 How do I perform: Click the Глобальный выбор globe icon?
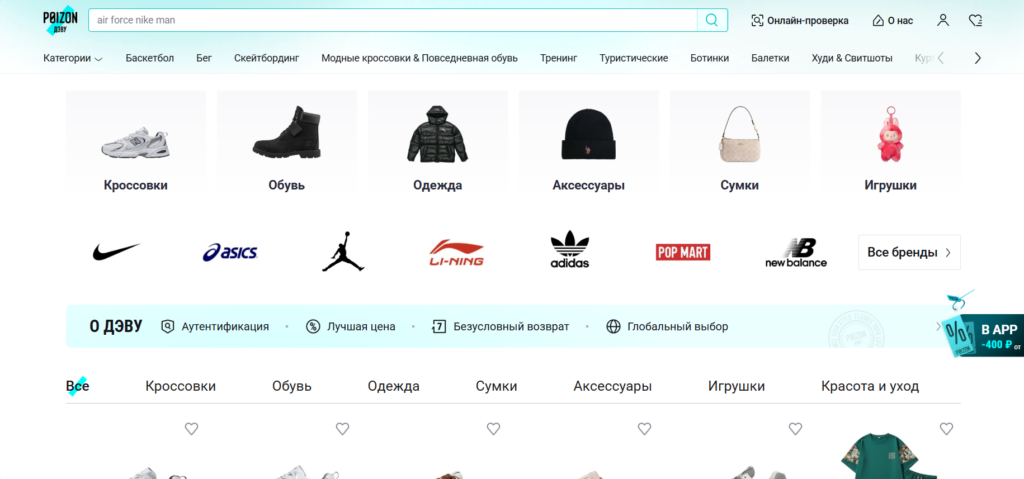[613, 326]
